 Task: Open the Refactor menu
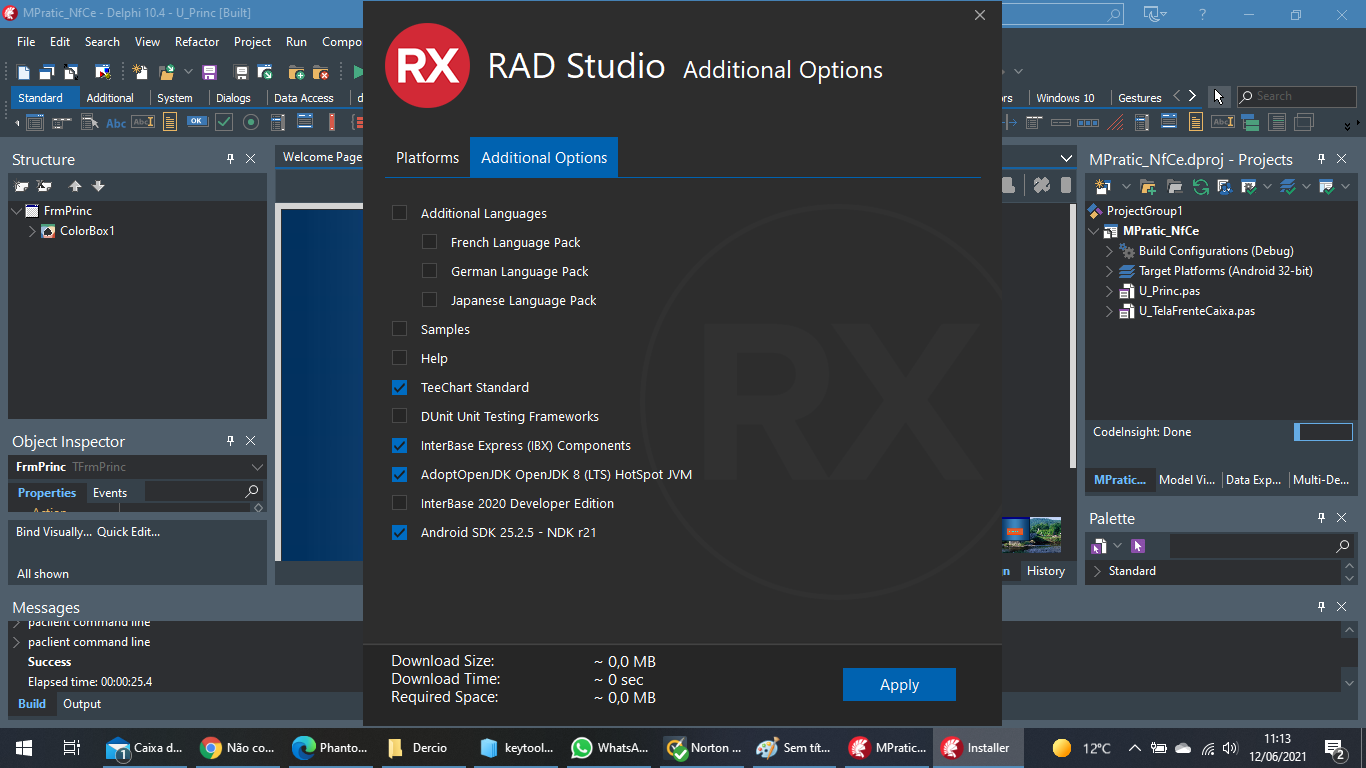197,42
